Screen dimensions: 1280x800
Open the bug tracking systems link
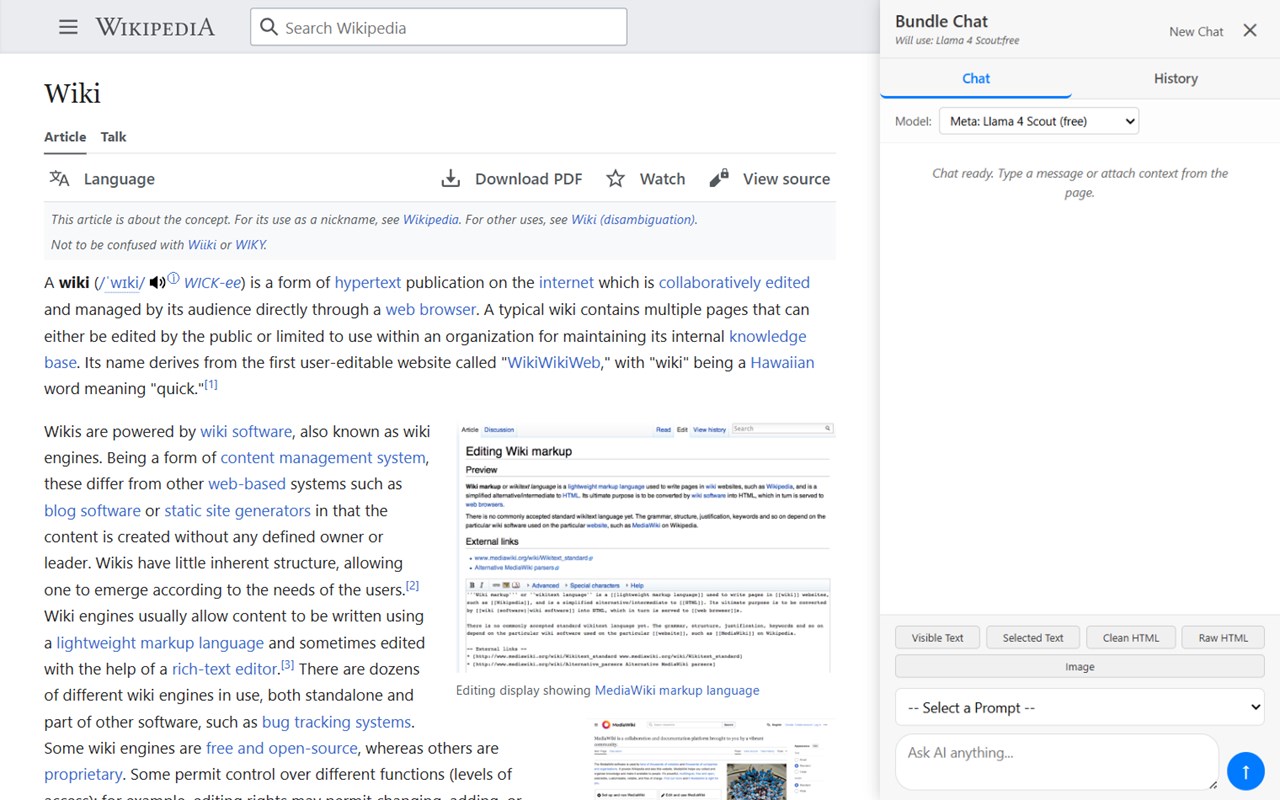click(x=336, y=721)
